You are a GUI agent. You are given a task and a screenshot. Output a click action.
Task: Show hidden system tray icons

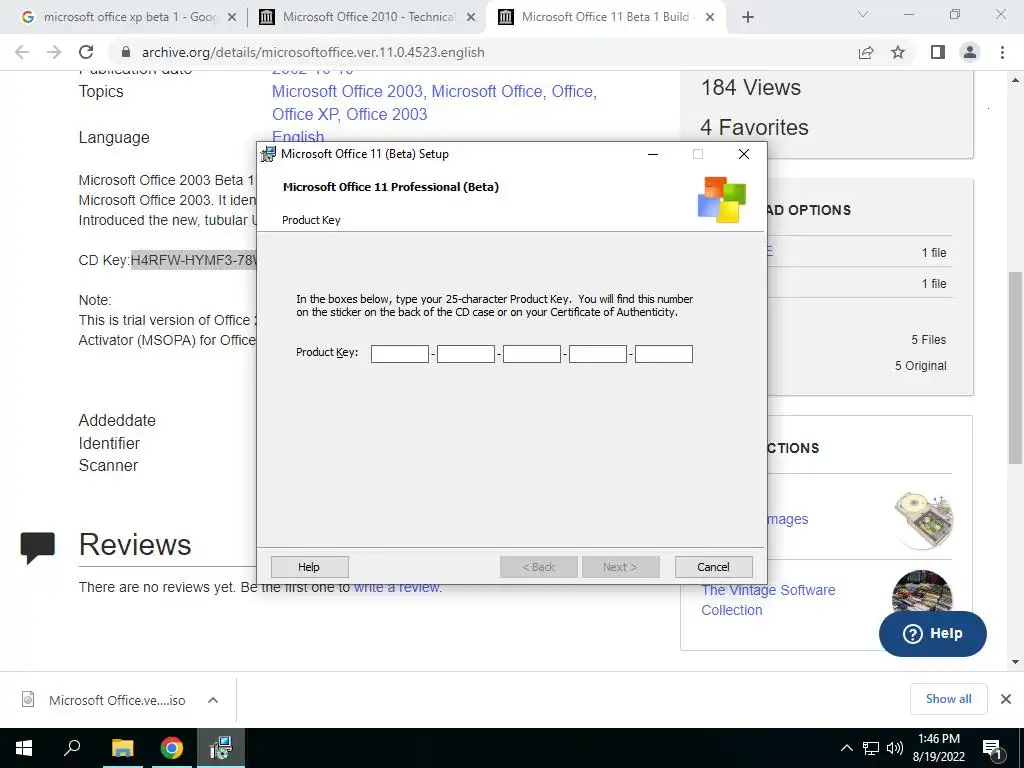click(846, 748)
